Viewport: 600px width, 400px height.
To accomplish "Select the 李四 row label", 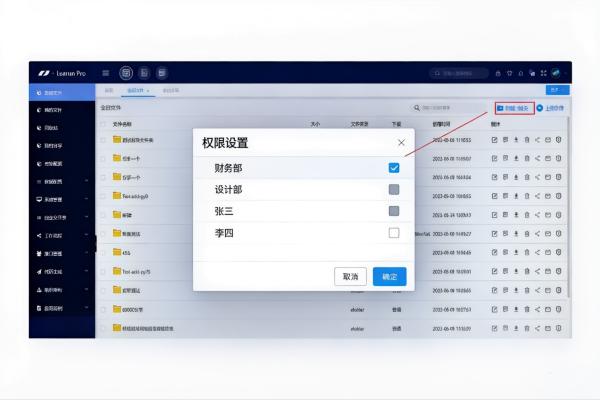I will point(224,233).
